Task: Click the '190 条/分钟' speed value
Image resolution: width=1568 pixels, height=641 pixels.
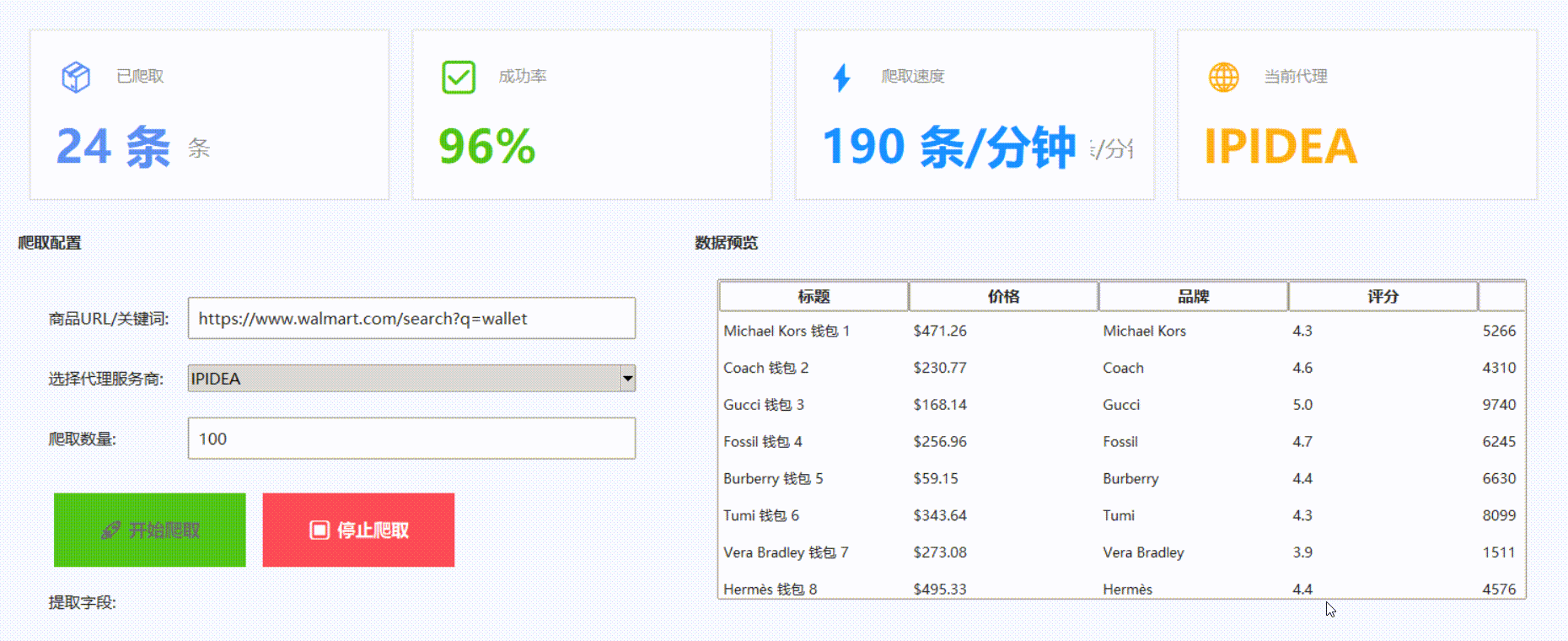Action: coord(949,147)
